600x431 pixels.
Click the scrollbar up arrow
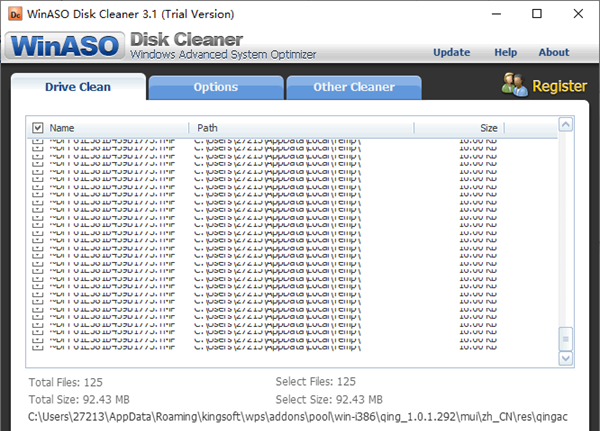tap(566, 124)
